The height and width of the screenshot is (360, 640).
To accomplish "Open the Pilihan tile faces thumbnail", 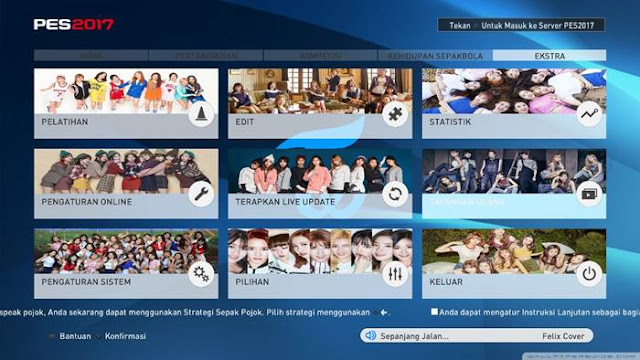I will point(320,251).
